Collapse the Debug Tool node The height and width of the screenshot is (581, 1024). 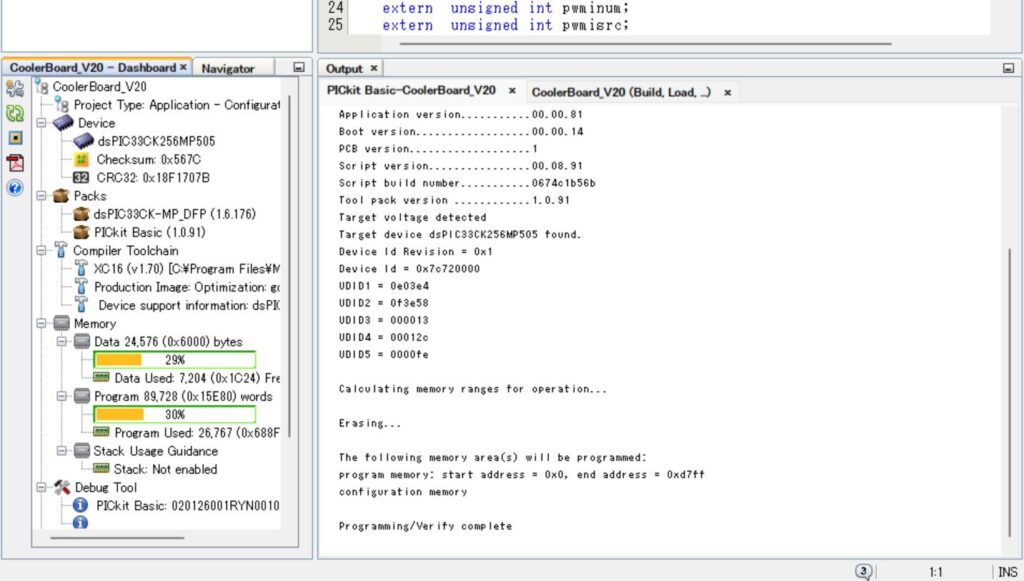tap(41, 487)
